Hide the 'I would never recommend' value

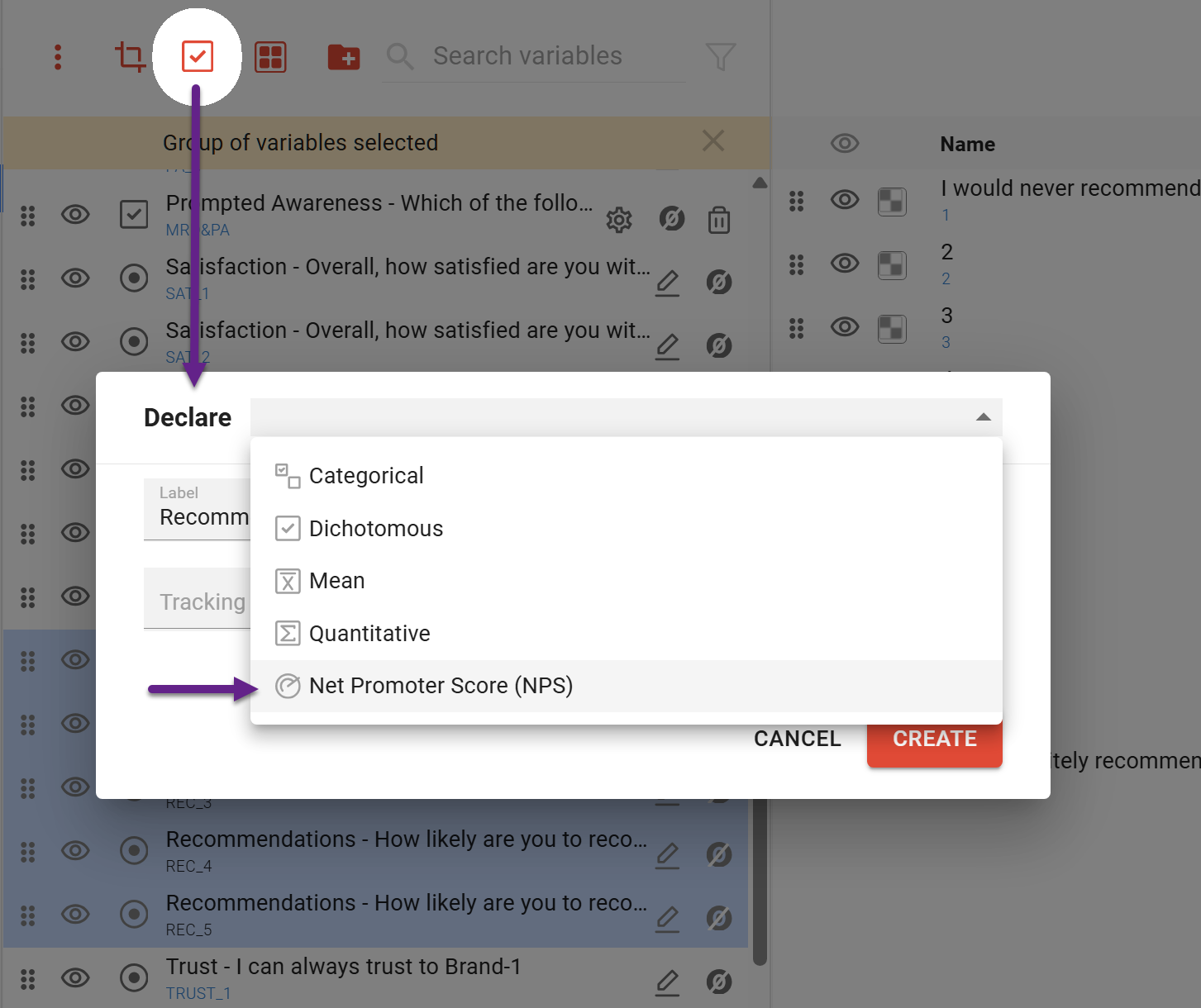click(844, 200)
